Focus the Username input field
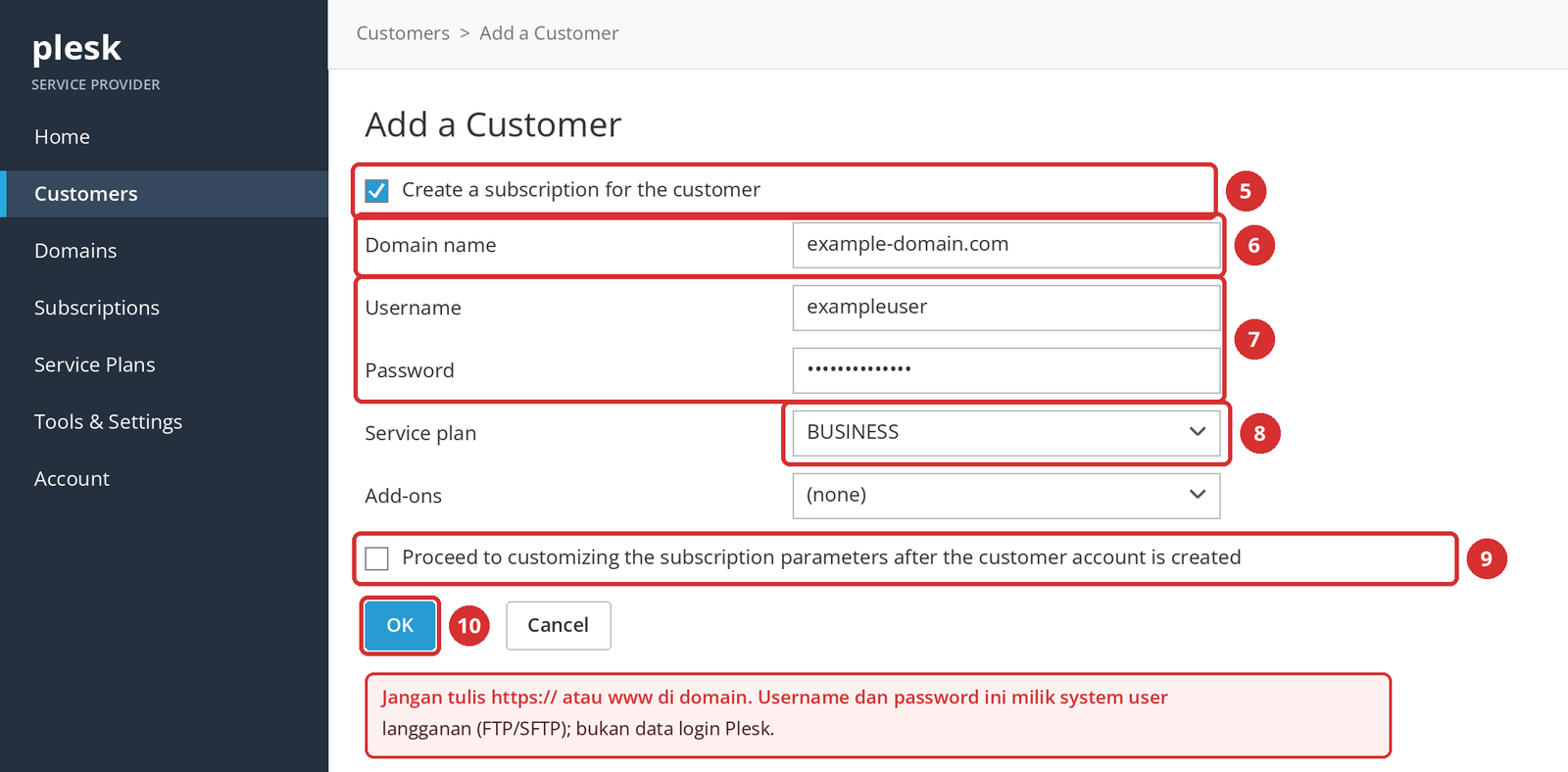This screenshot has width=1568, height=772. point(1006,308)
